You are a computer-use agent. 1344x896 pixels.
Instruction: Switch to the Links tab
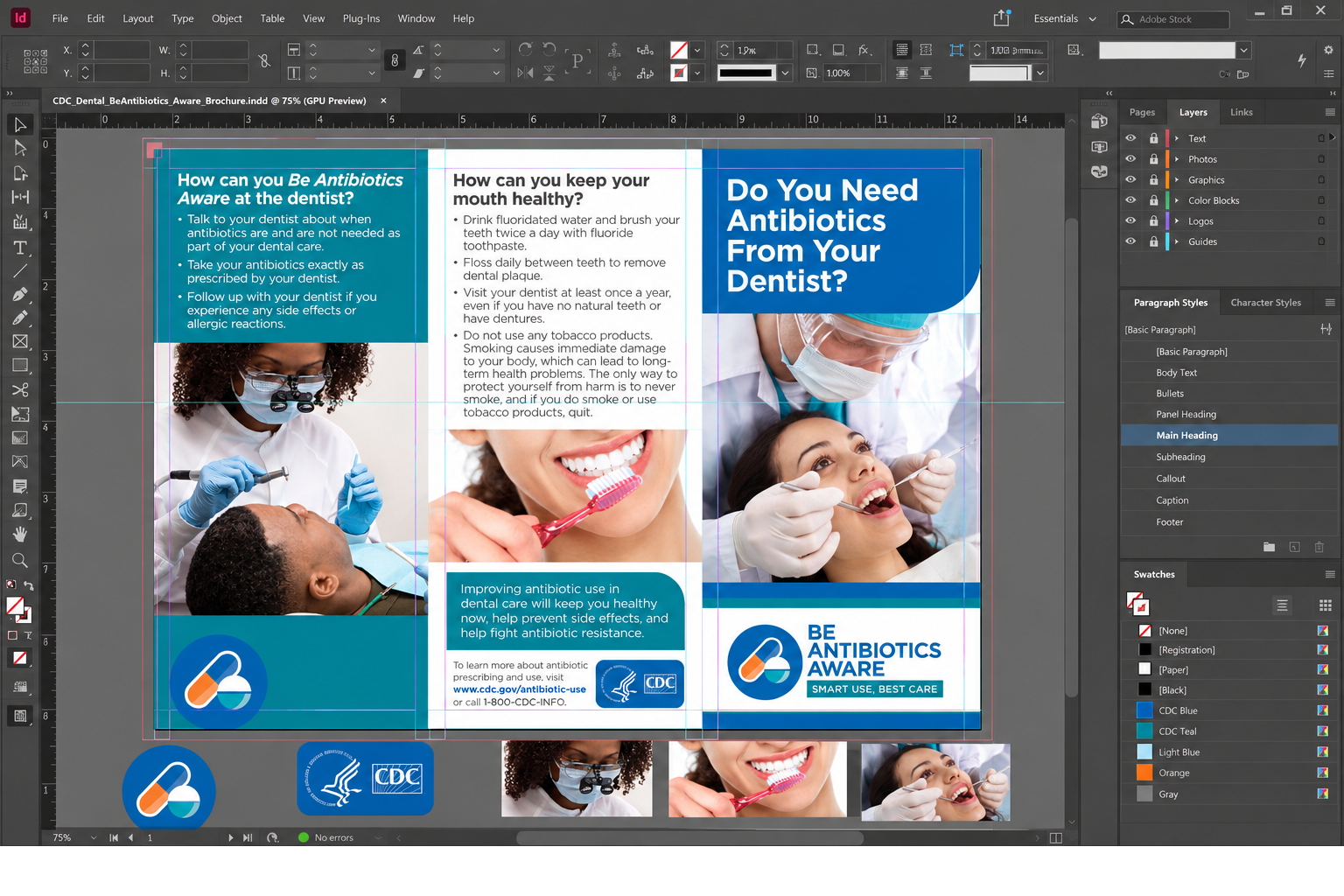coord(1241,112)
